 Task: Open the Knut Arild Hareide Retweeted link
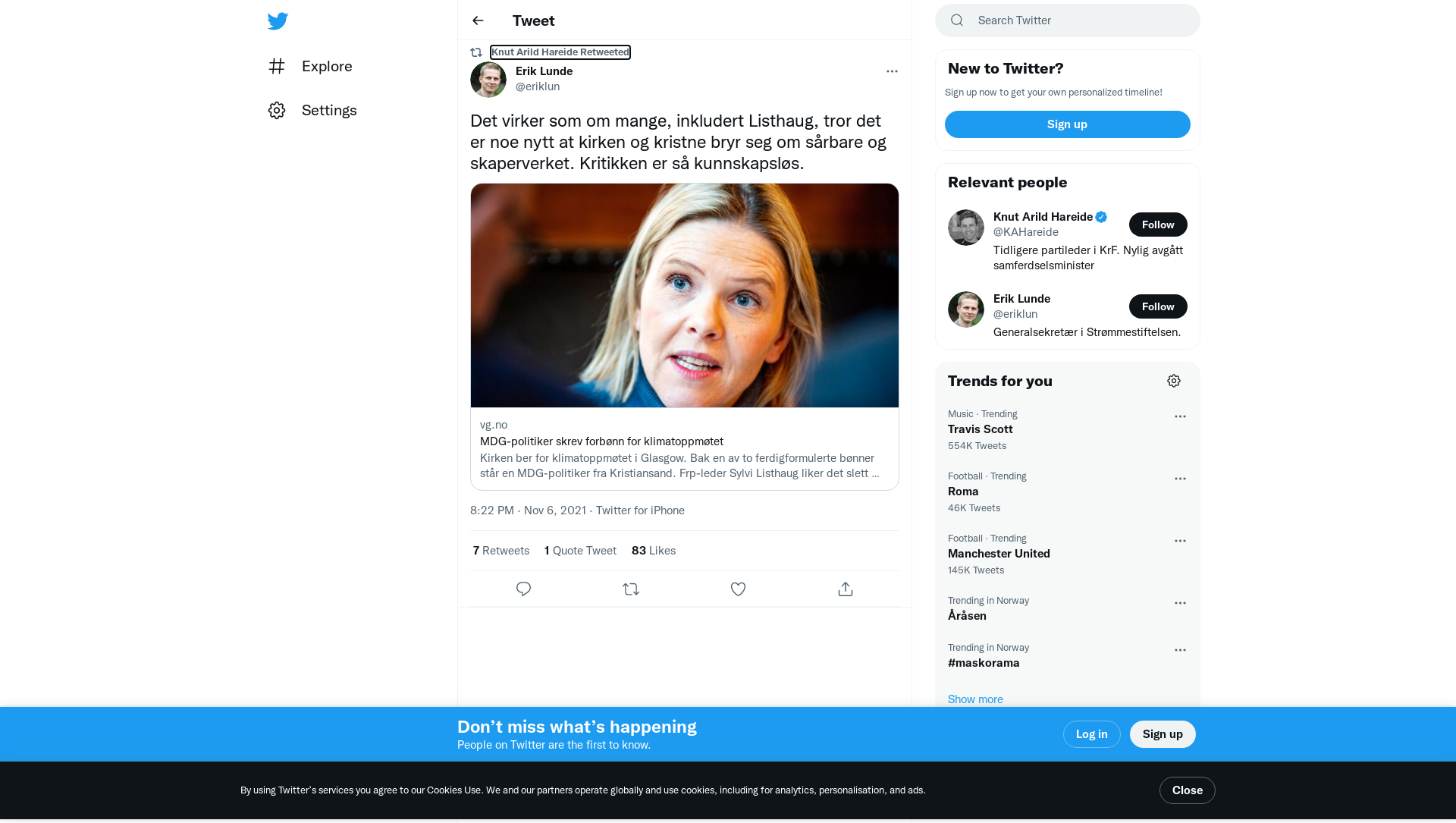coord(560,52)
